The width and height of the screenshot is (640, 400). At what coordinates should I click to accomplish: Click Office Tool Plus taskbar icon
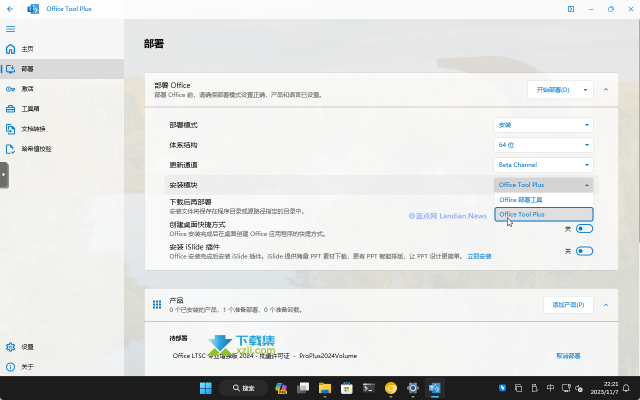(x=435, y=388)
